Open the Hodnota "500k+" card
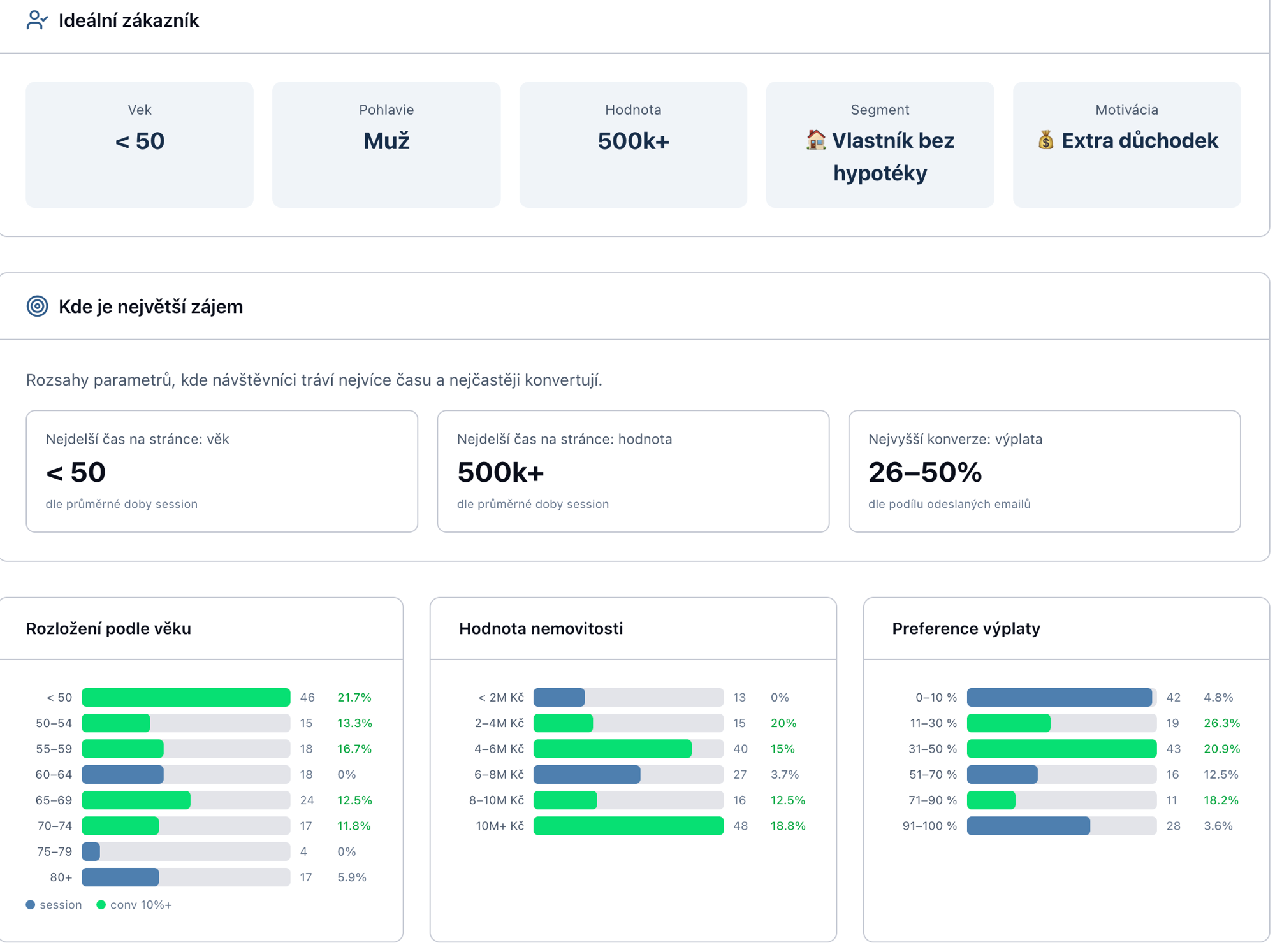Viewport: 1275px width, 952px height. [633, 145]
